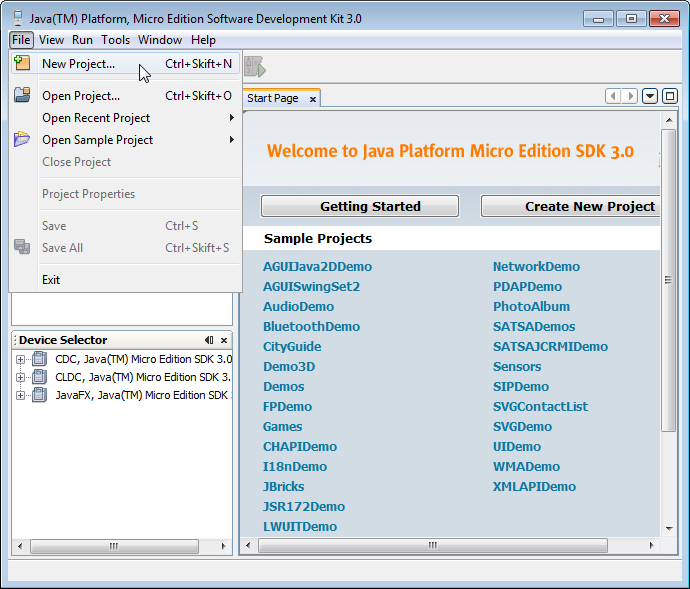Screen dimensions: 690x589
Task: Open the BluetoothDemo sample project
Action: pos(311,326)
